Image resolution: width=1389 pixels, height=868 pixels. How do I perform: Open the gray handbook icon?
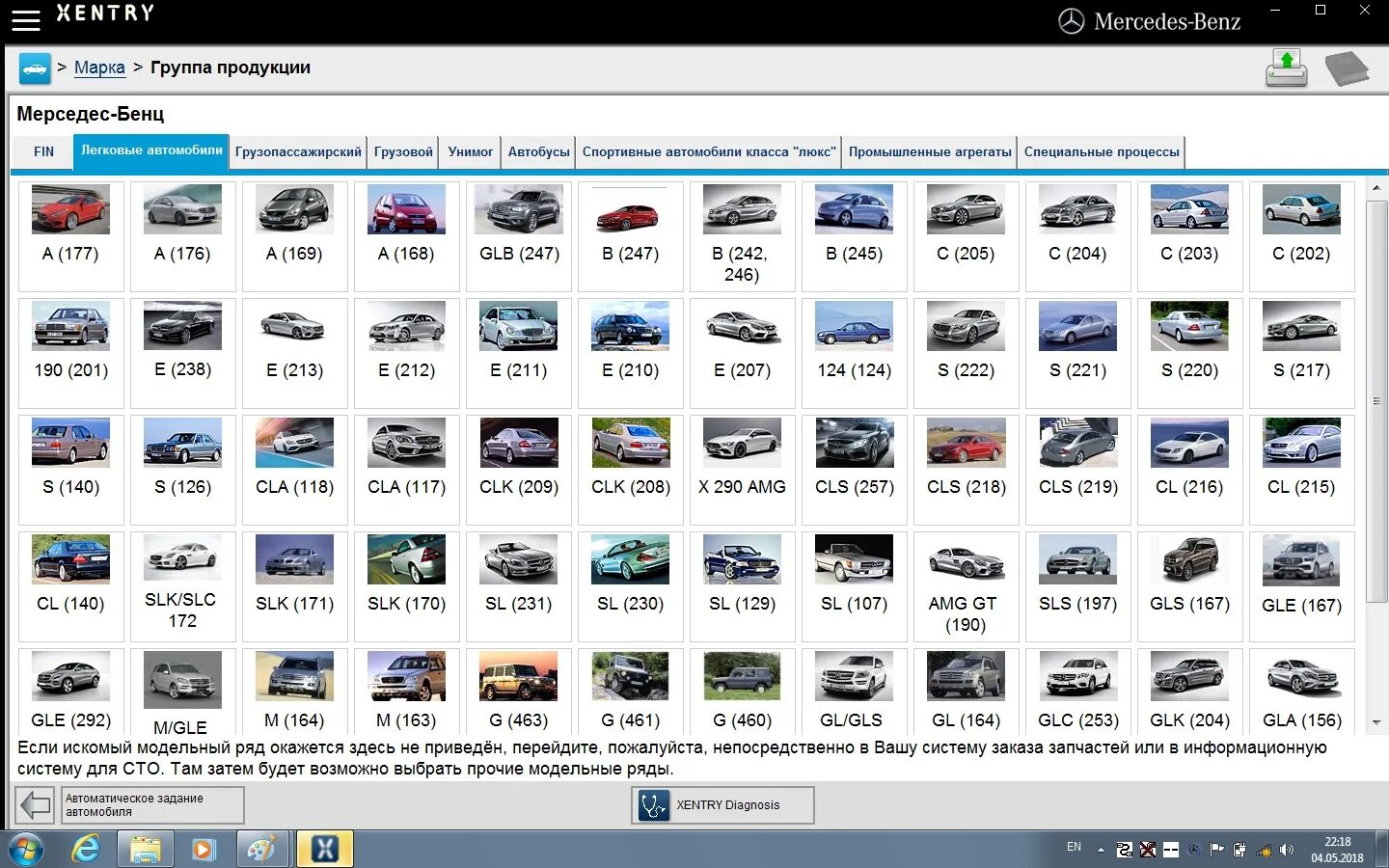(1347, 69)
